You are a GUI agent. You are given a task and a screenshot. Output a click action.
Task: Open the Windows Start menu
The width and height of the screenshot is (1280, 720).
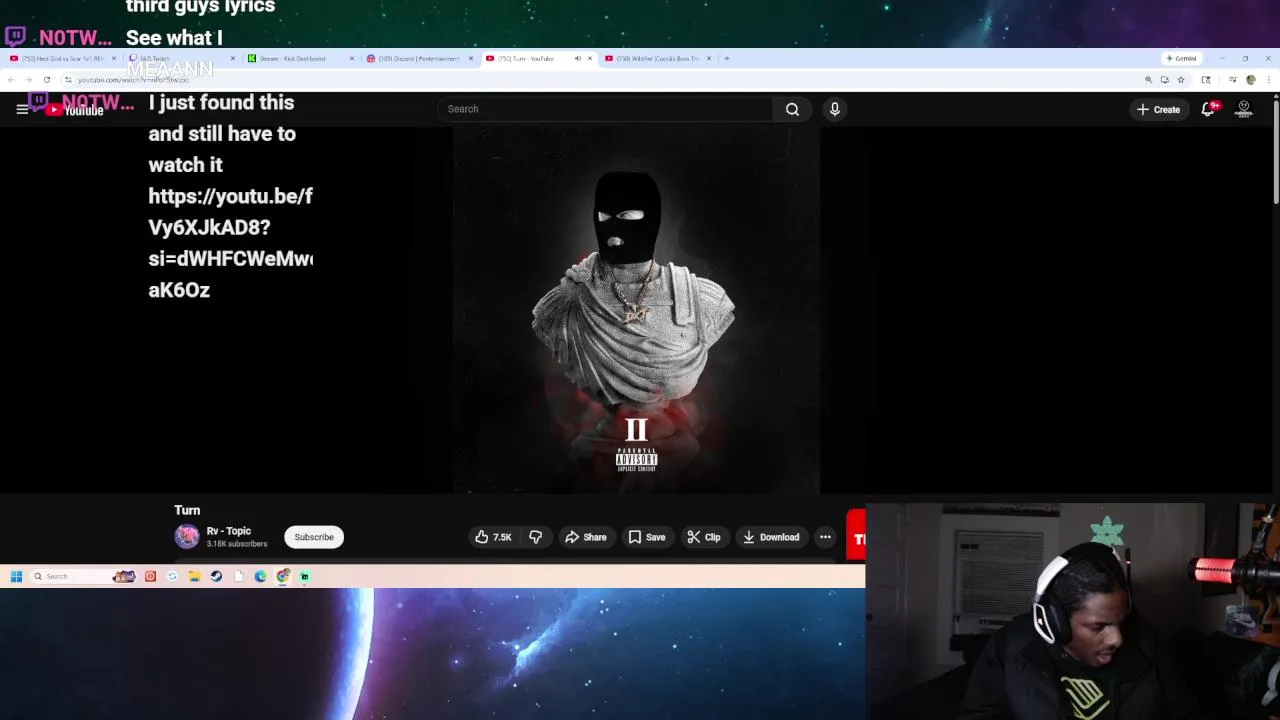tap(16, 576)
